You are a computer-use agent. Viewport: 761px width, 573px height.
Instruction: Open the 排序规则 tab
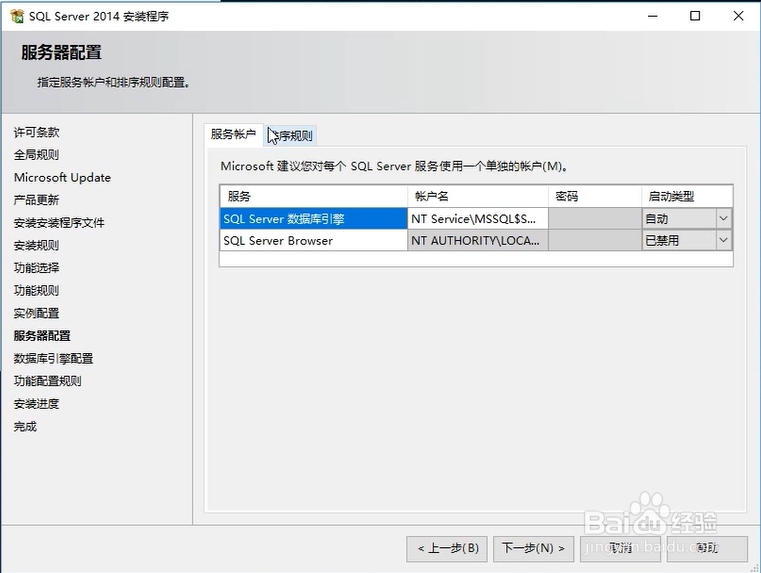tap(290, 135)
